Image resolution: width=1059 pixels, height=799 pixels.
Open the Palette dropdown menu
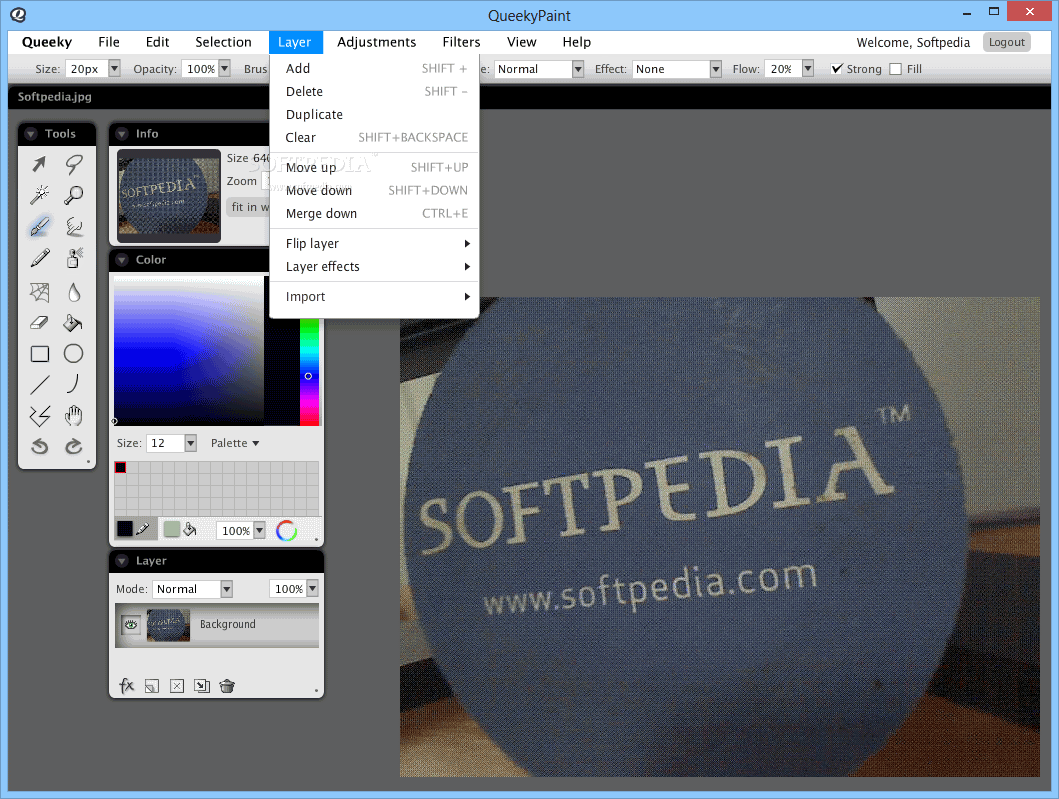pyautogui.click(x=235, y=443)
